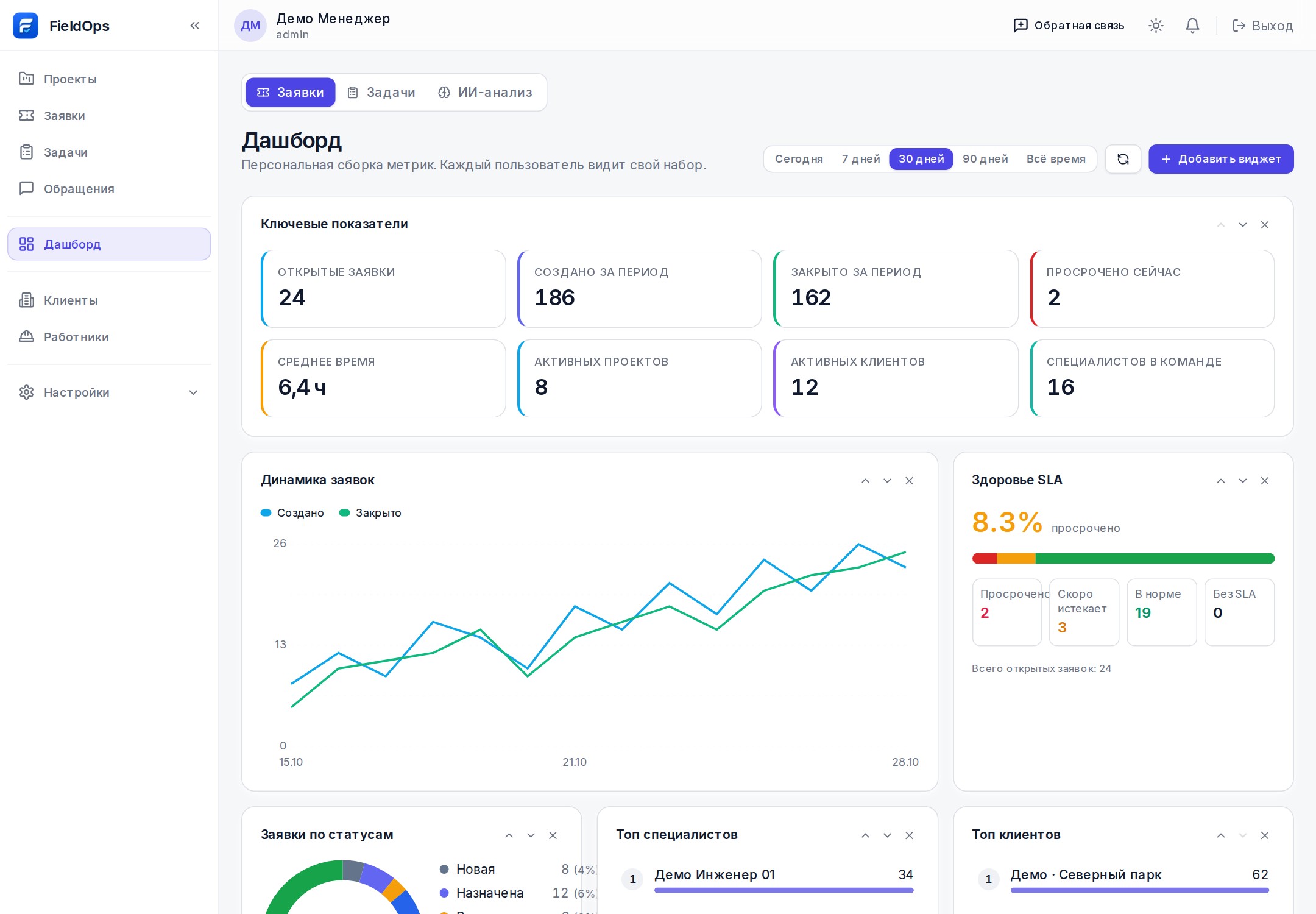
Task: Move Топ специалистов widget down
Action: point(887,835)
